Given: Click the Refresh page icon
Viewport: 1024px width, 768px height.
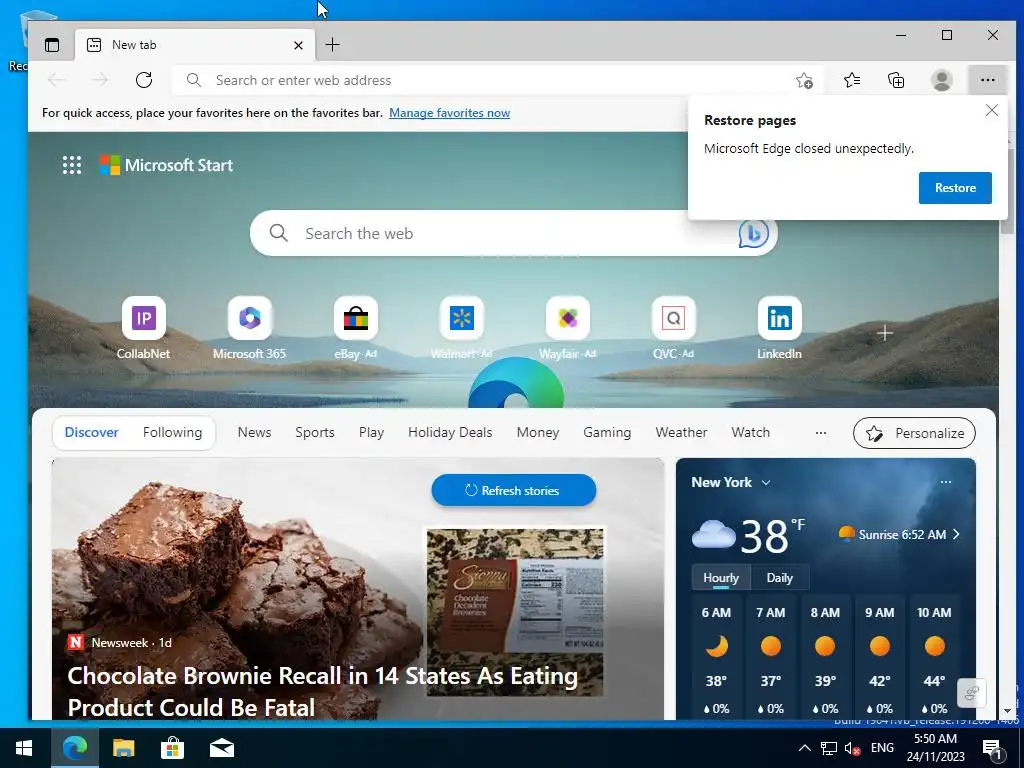Looking at the screenshot, I should (144, 80).
